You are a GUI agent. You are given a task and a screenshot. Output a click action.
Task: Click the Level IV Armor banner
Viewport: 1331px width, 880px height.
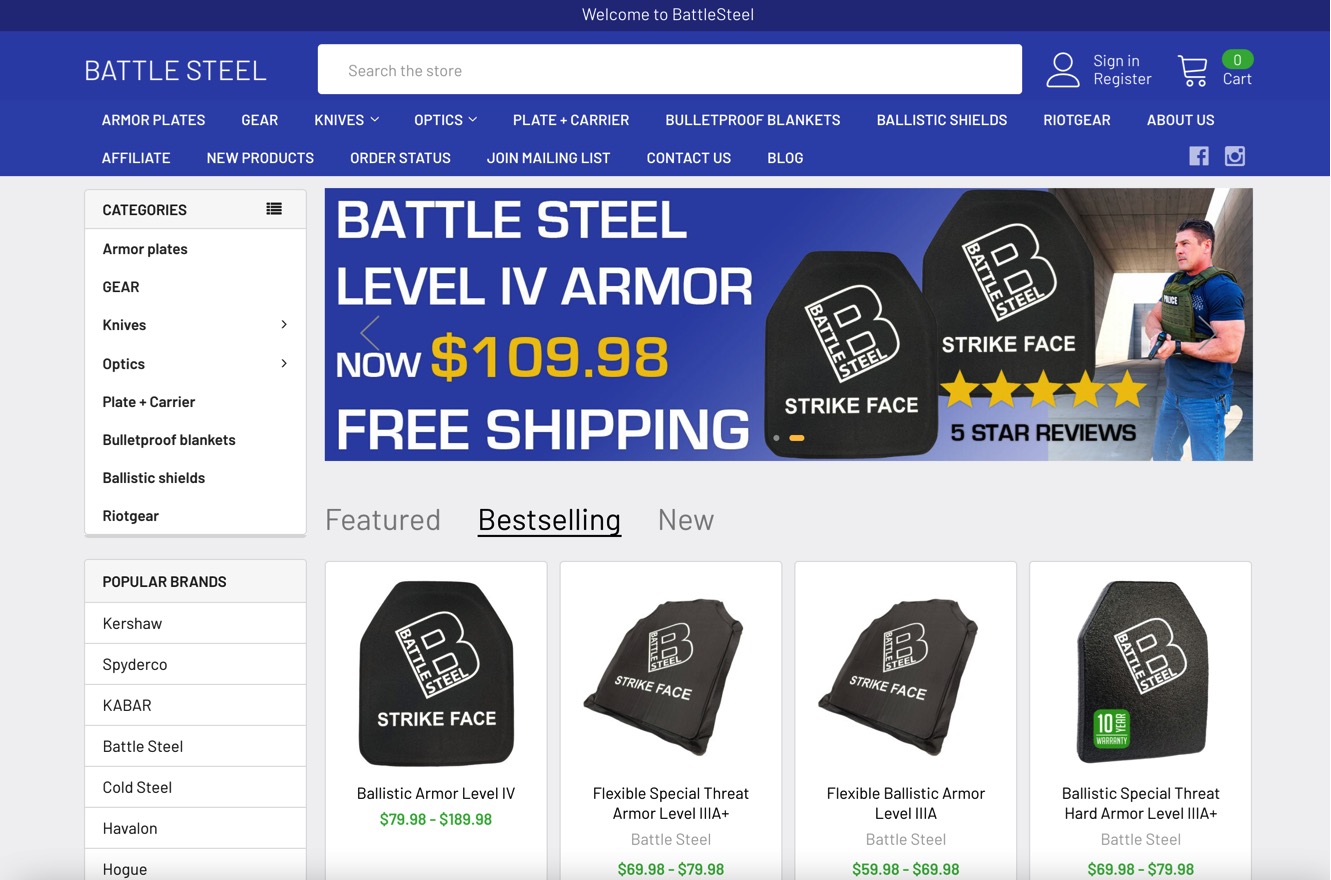point(788,324)
